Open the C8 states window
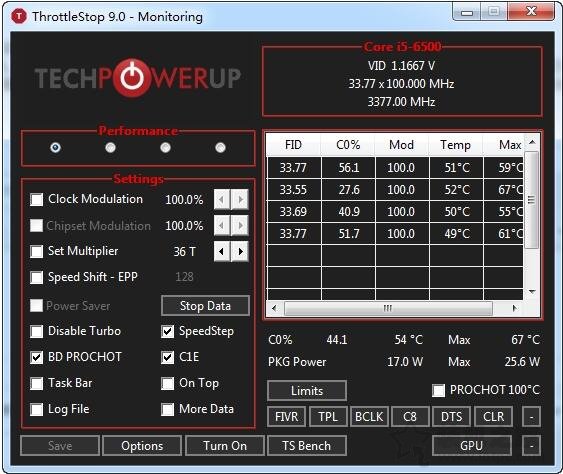 pos(410,417)
